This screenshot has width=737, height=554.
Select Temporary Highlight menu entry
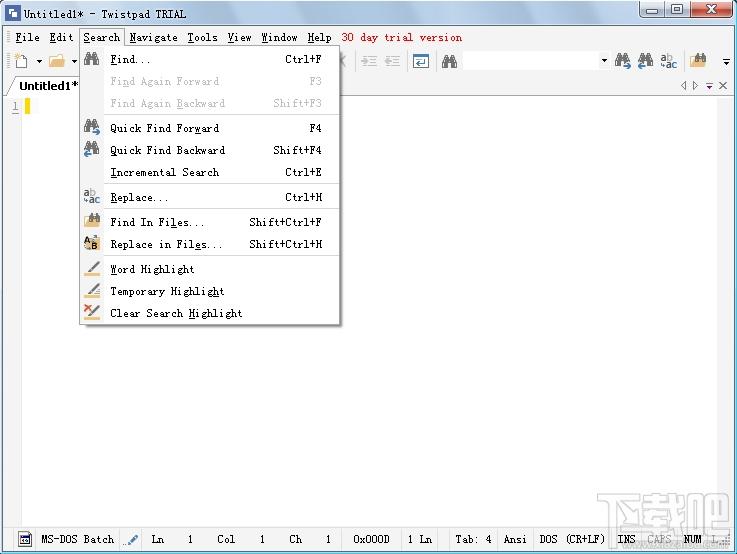point(210,291)
